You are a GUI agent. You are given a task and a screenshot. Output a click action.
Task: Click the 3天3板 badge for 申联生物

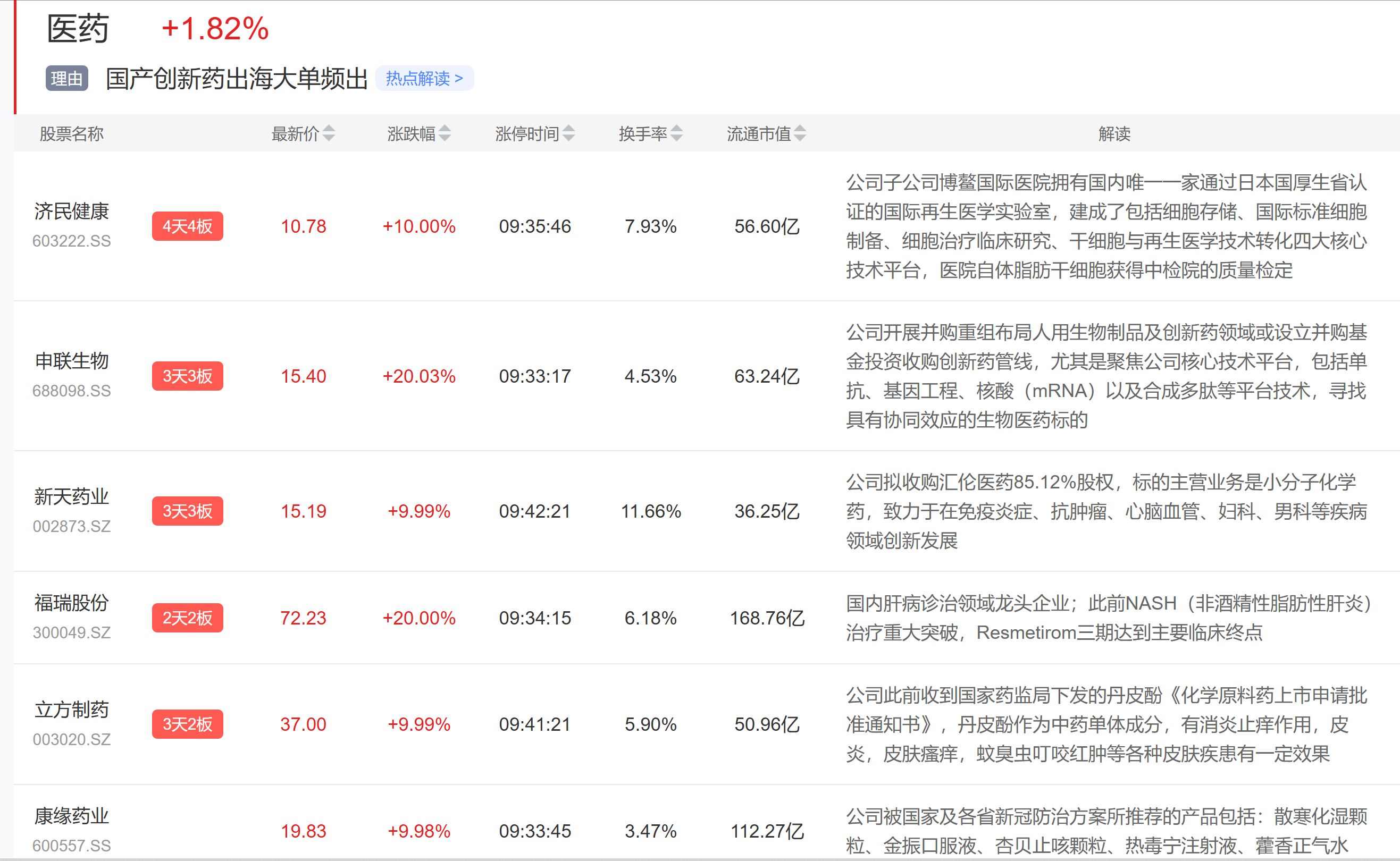tap(187, 376)
